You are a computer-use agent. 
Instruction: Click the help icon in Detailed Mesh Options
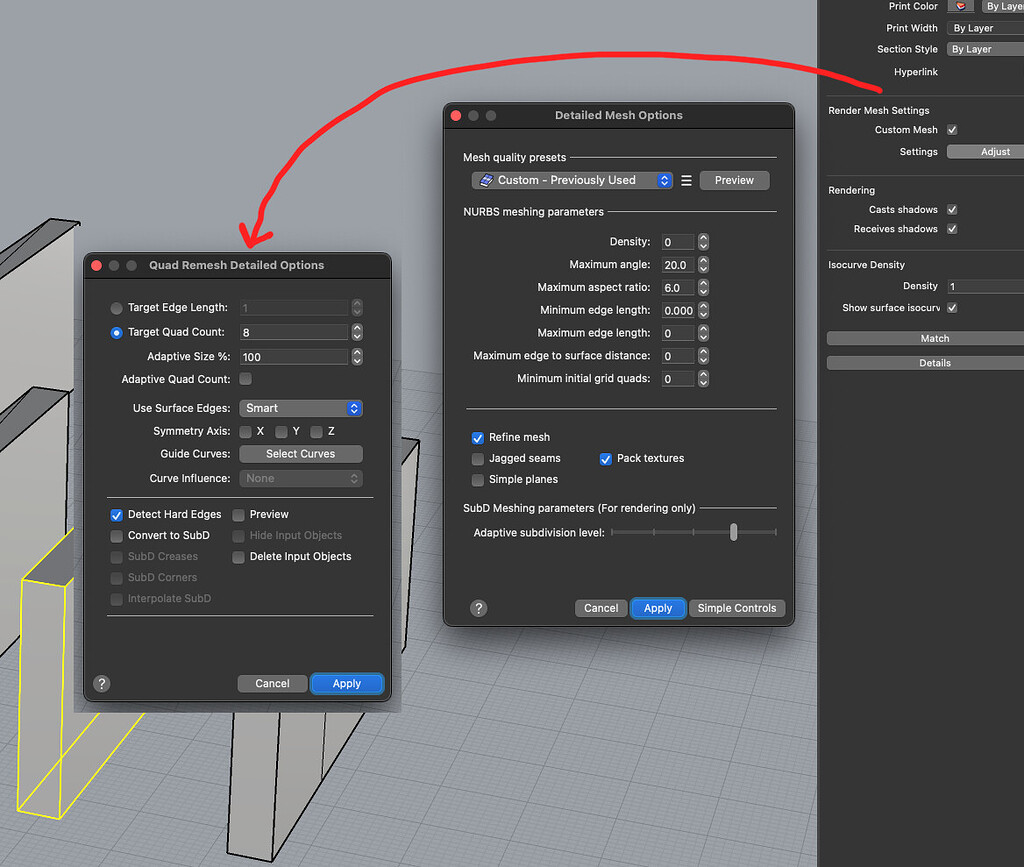click(x=478, y=608)
